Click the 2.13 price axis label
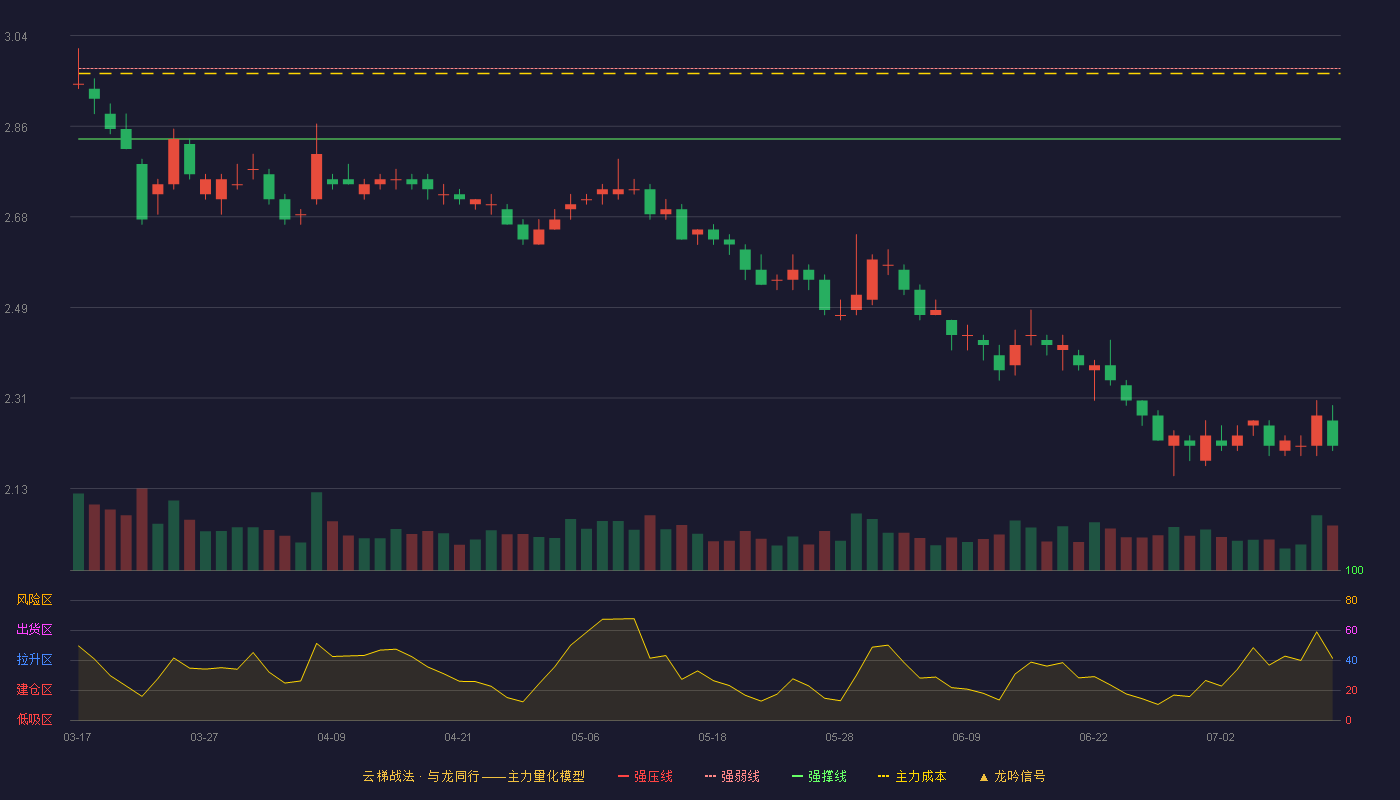This screenshot has height=800, width=1400. (x=16, y=490)
